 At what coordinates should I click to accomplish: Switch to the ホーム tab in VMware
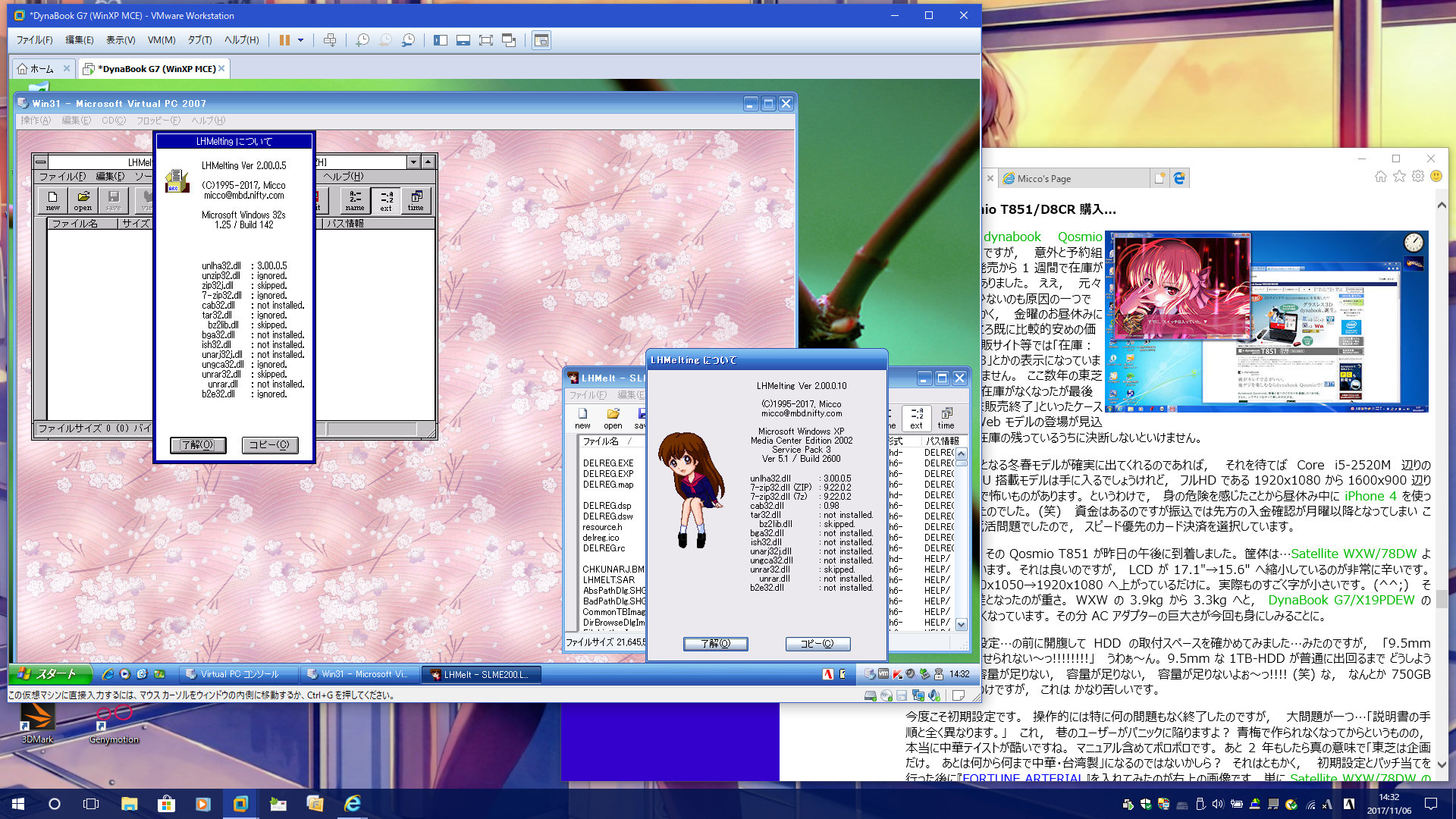click(x=42, y=69)
